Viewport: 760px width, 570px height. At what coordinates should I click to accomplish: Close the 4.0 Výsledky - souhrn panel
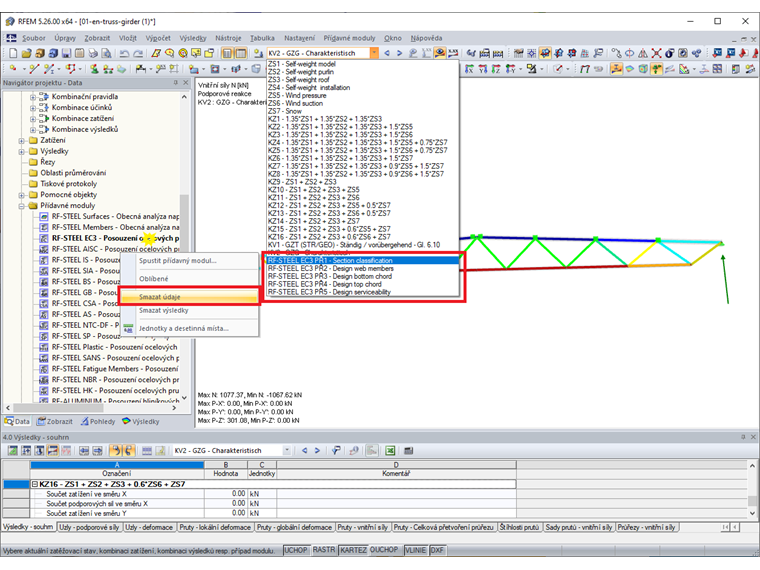[x=753, y=437]
